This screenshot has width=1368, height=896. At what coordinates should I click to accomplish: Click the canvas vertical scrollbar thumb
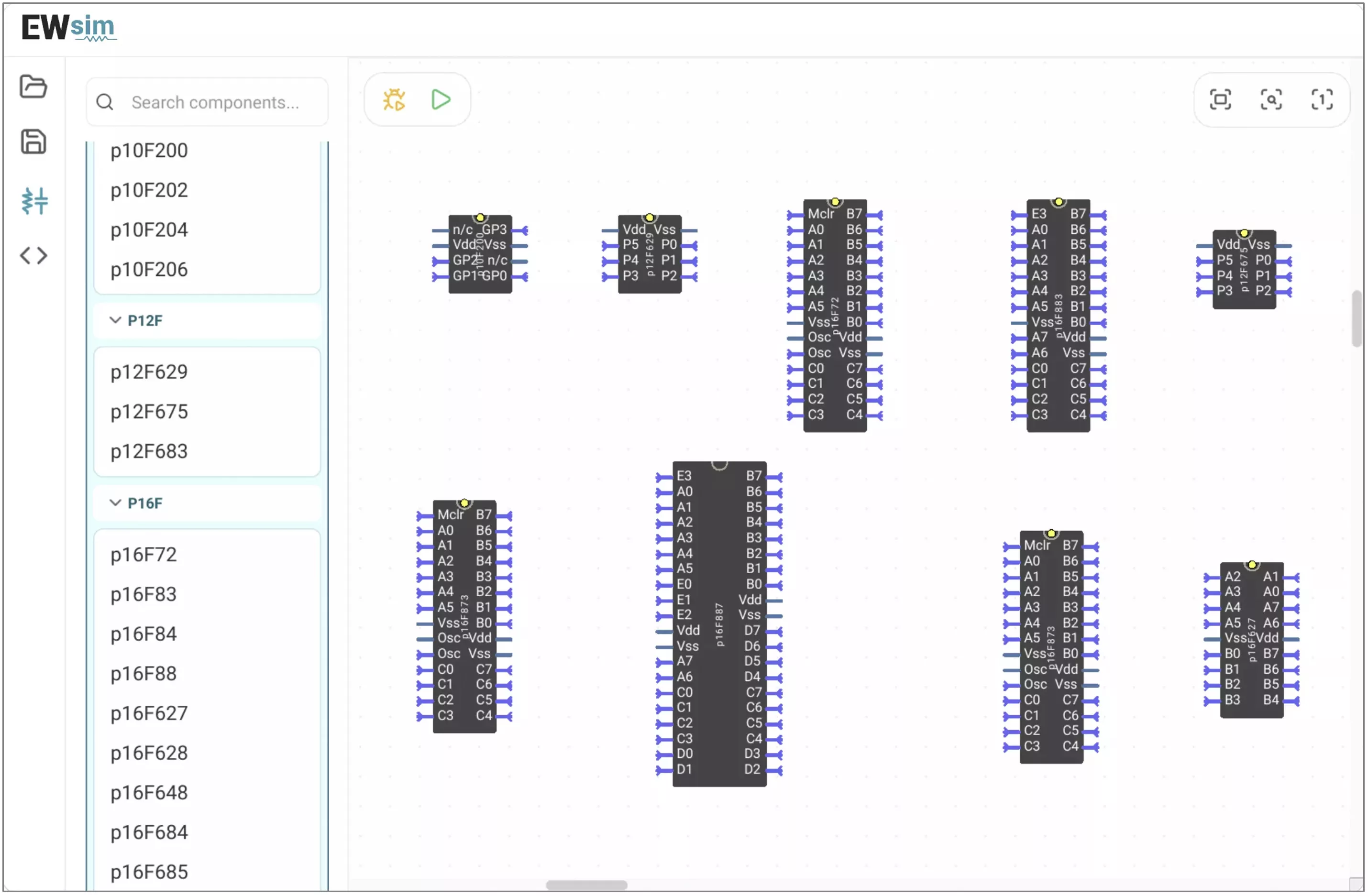pyautogui.click(x=1357, y=318)
